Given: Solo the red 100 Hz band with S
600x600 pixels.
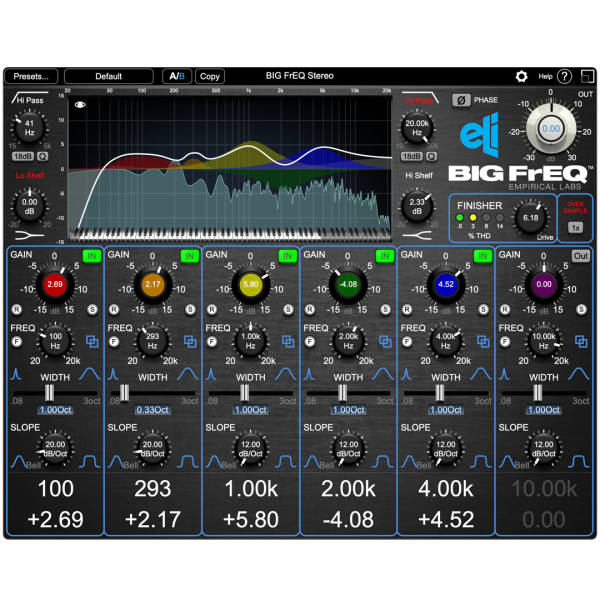Looking at the screenshot, I should pyautogui.click(x=92, y=309).
